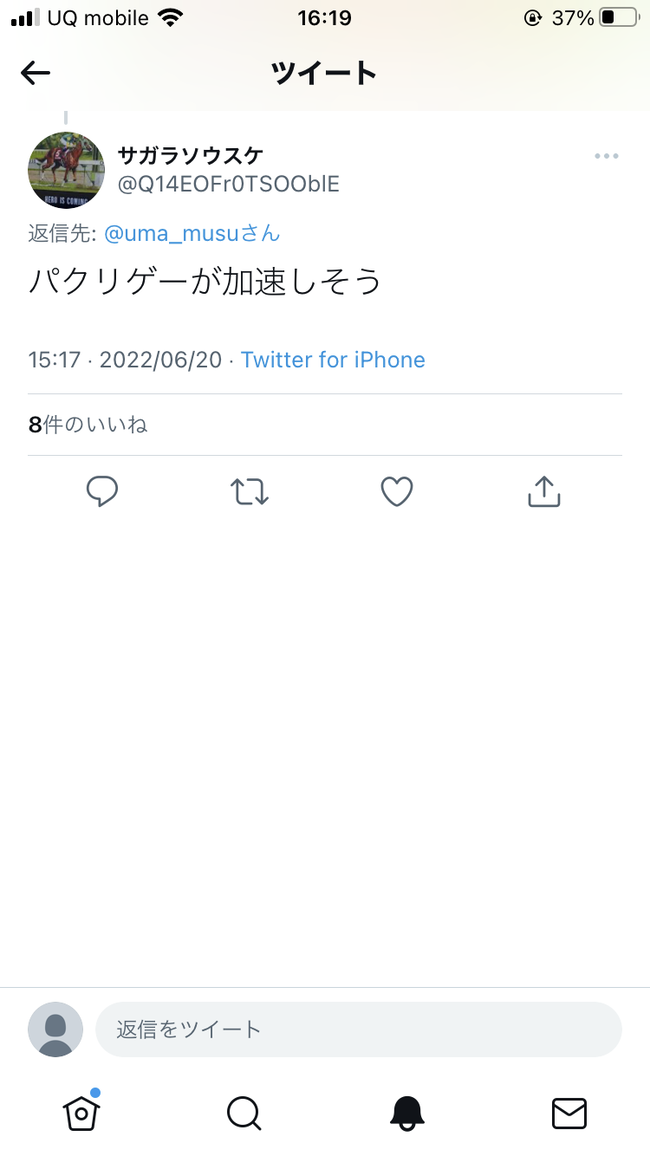Tap your gray avatar beside reply field
650x1156 pixels.
[55, 1029]
